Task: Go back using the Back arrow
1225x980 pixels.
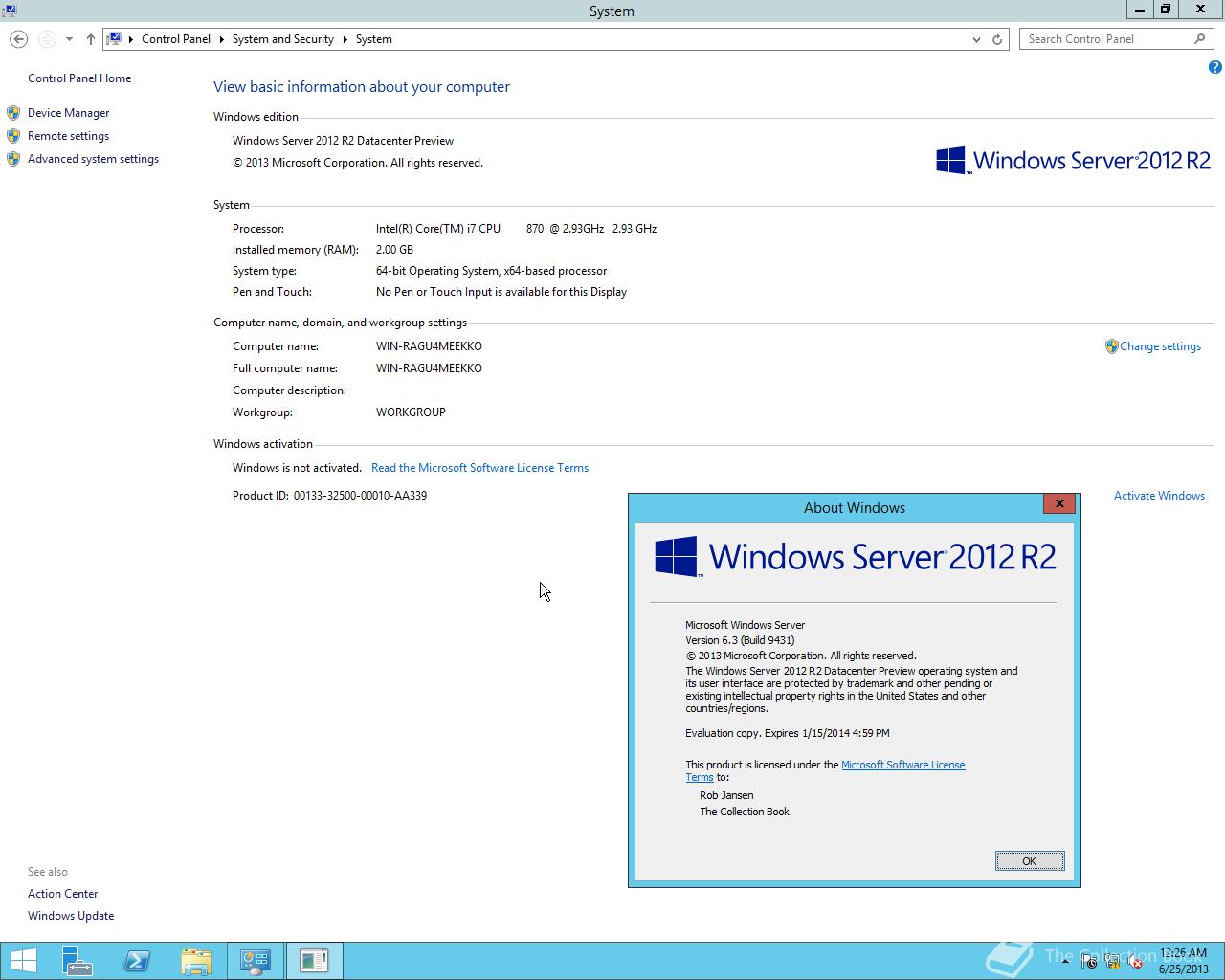Action: [18, 39]
